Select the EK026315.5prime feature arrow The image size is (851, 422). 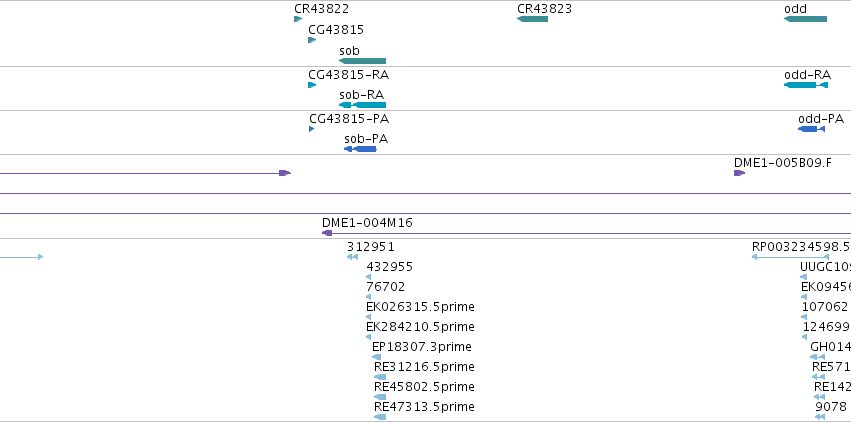[369, 317]
